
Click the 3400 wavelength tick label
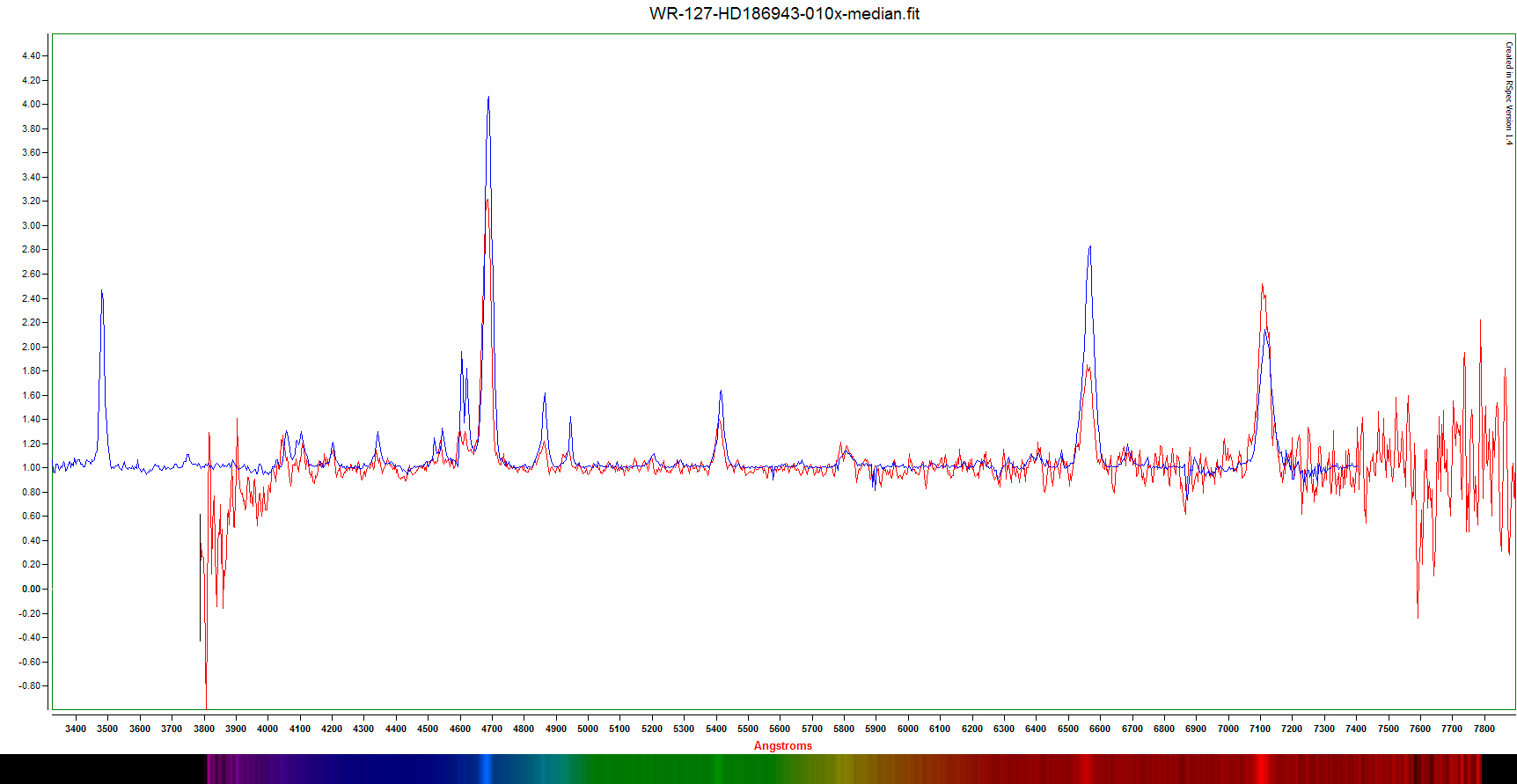point(76,729)
